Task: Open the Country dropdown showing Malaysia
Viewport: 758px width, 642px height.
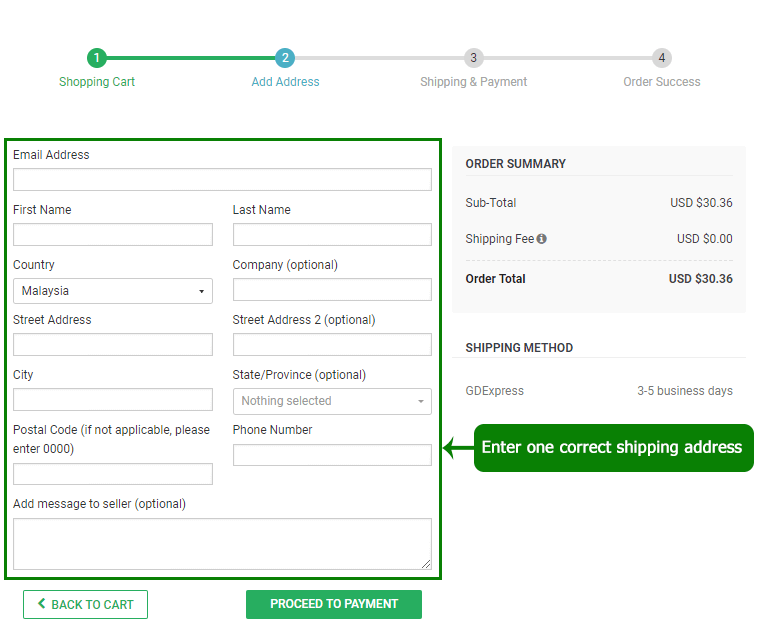Action: click(x=113, y=290)
